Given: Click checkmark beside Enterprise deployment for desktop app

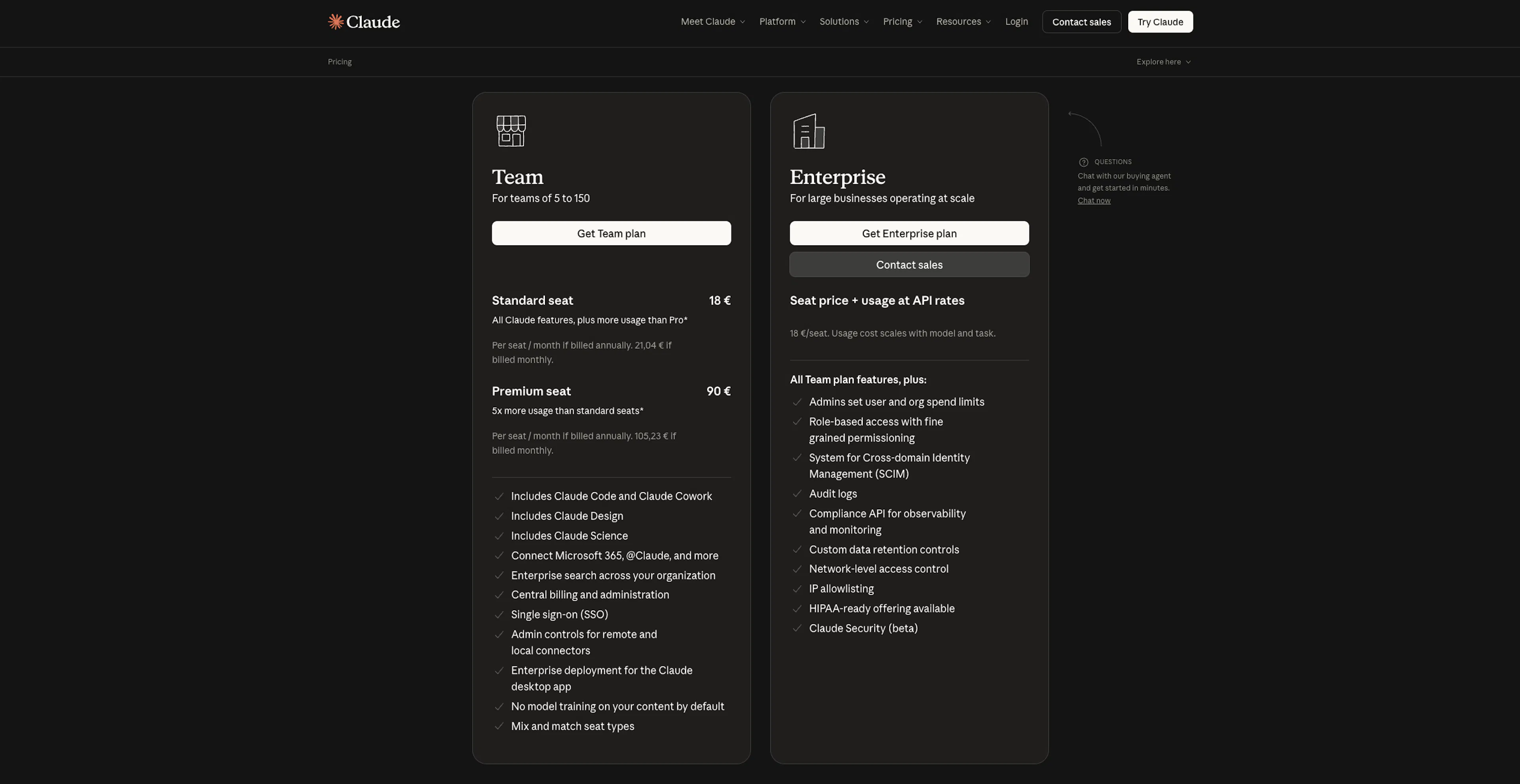Looking at the screenshot, I should coord(499,671).
